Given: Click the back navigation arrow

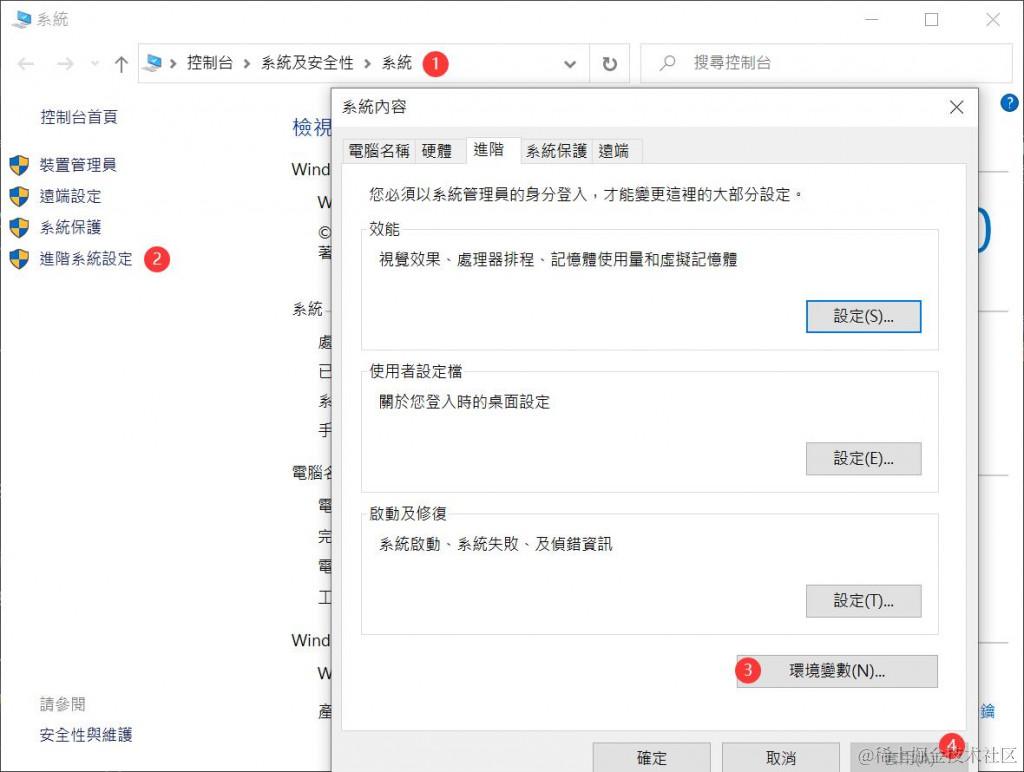Looking at the screenshot, I should click(x=25, y=63).
